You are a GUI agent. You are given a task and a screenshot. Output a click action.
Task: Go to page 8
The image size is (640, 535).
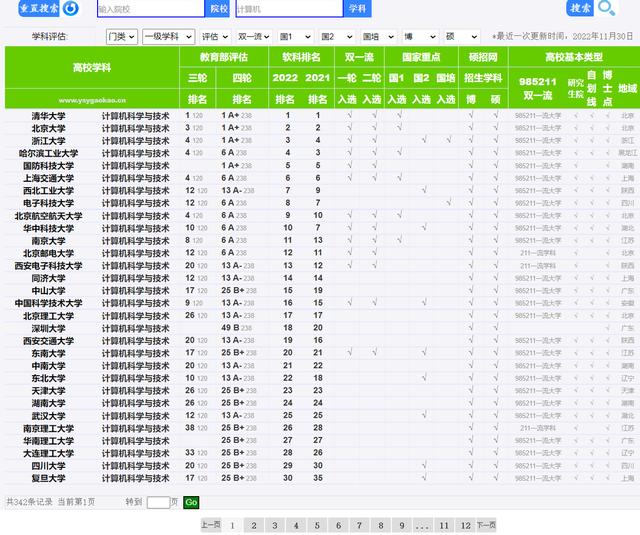380,525
